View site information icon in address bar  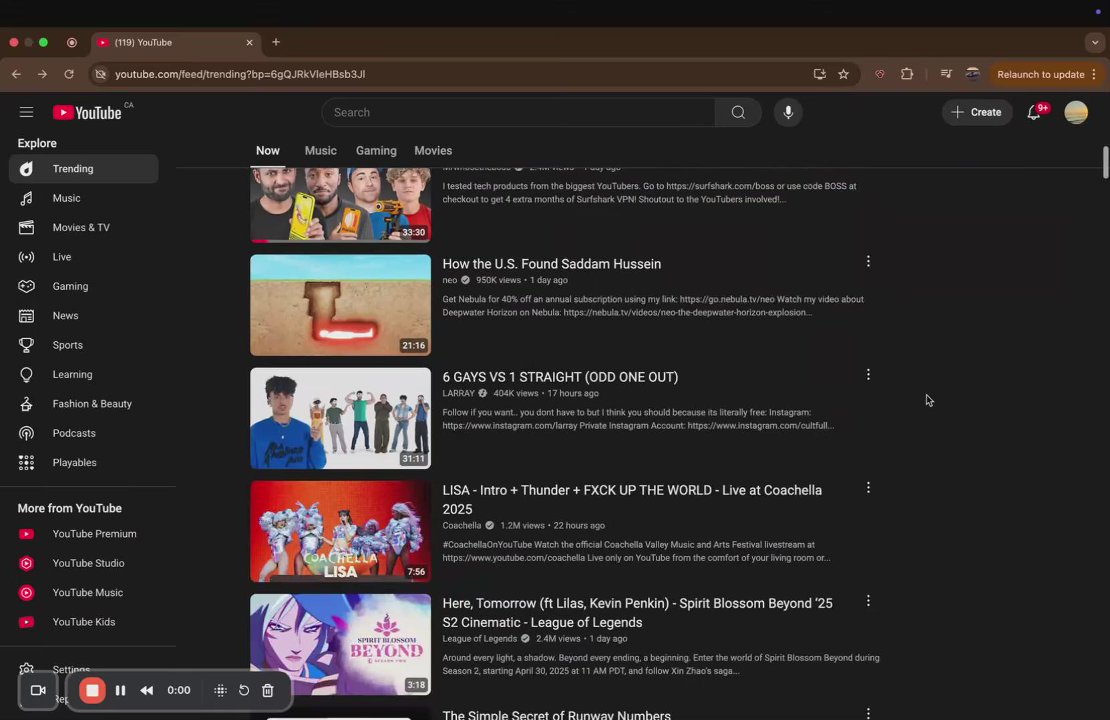pyautogui.click(x=101, y=74)
